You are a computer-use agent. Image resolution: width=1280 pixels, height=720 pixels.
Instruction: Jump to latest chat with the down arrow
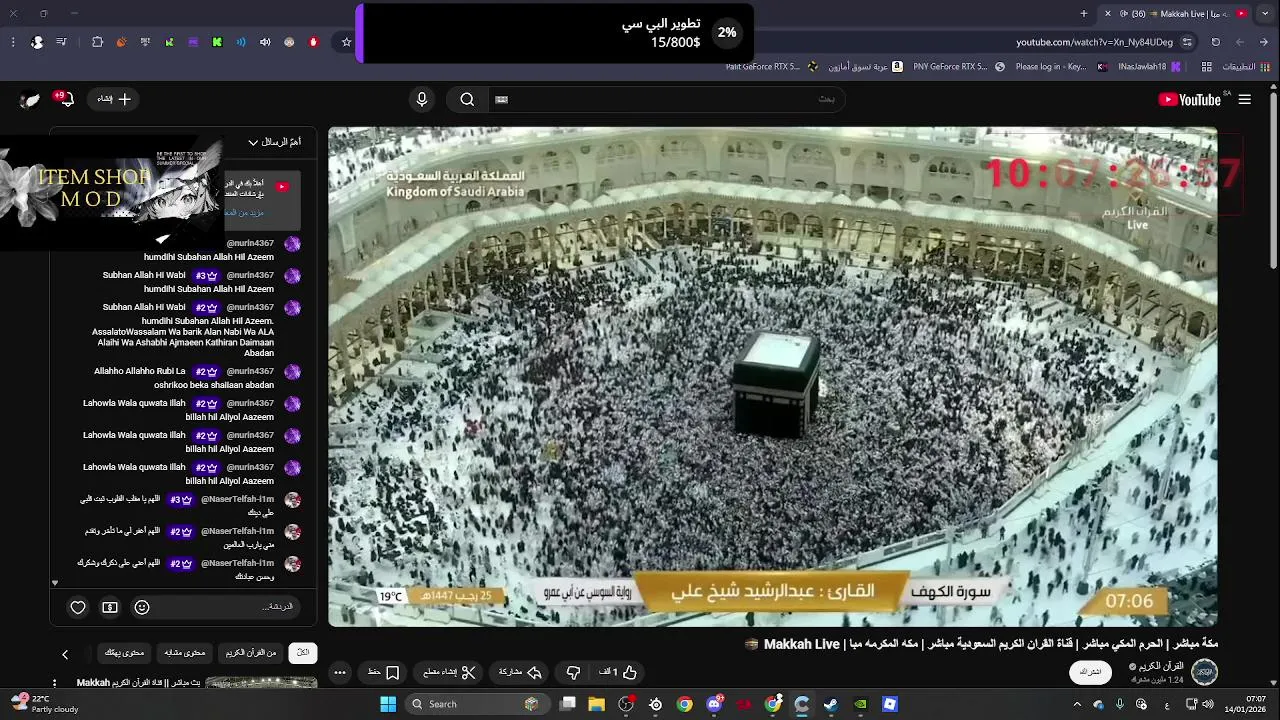pyautogui.click(x=55, y=582)
